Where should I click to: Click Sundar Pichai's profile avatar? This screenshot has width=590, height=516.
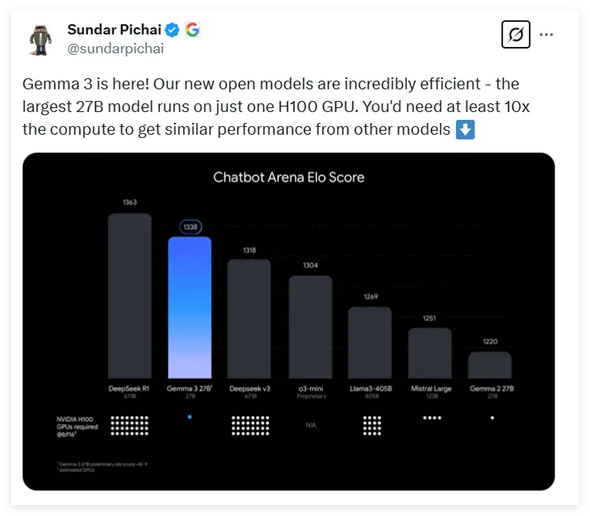(41, 40)
